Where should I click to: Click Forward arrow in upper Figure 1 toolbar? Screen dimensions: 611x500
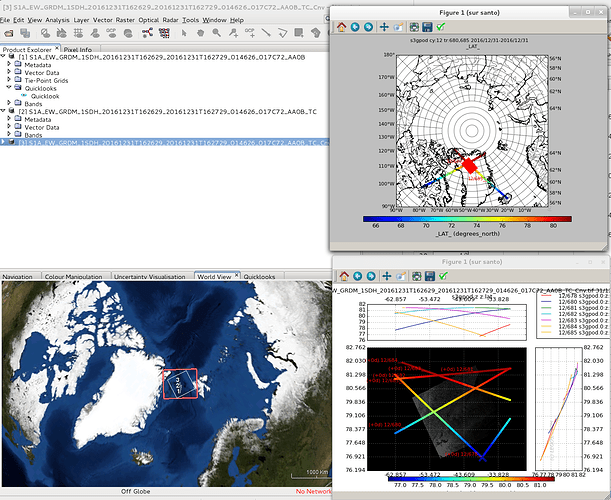tap(368, 27)
